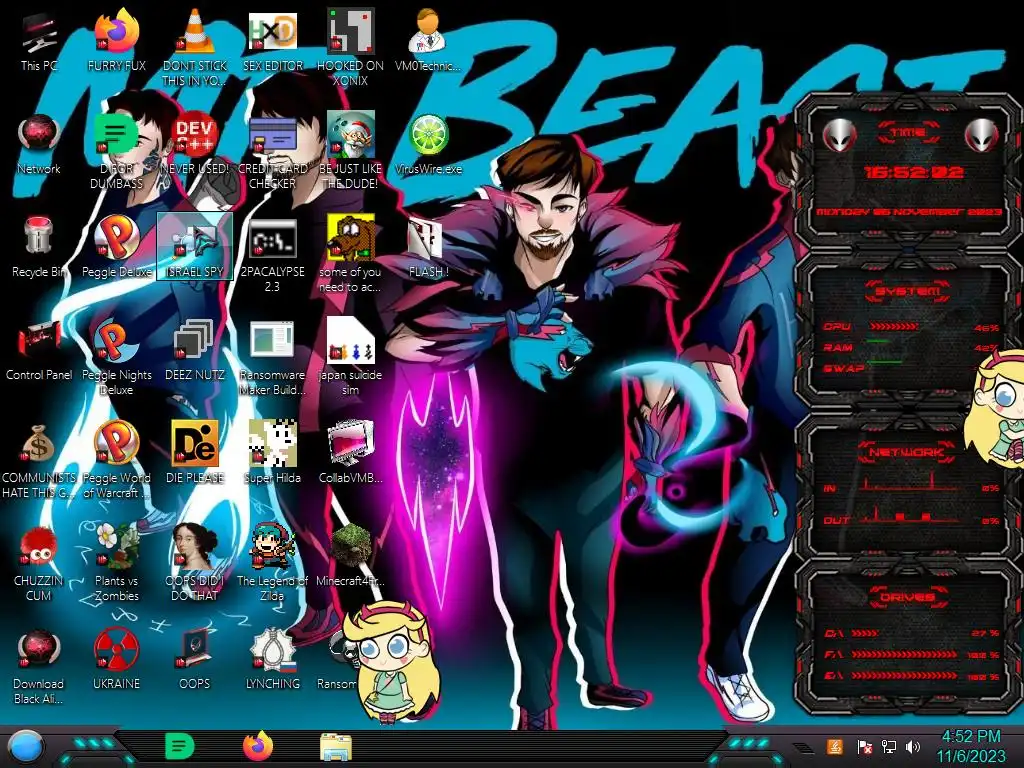Click the right alien head in the Time widget
The height and width of the screenshot is (768, 1024).
pyautogui.click(x=981, y=135)
